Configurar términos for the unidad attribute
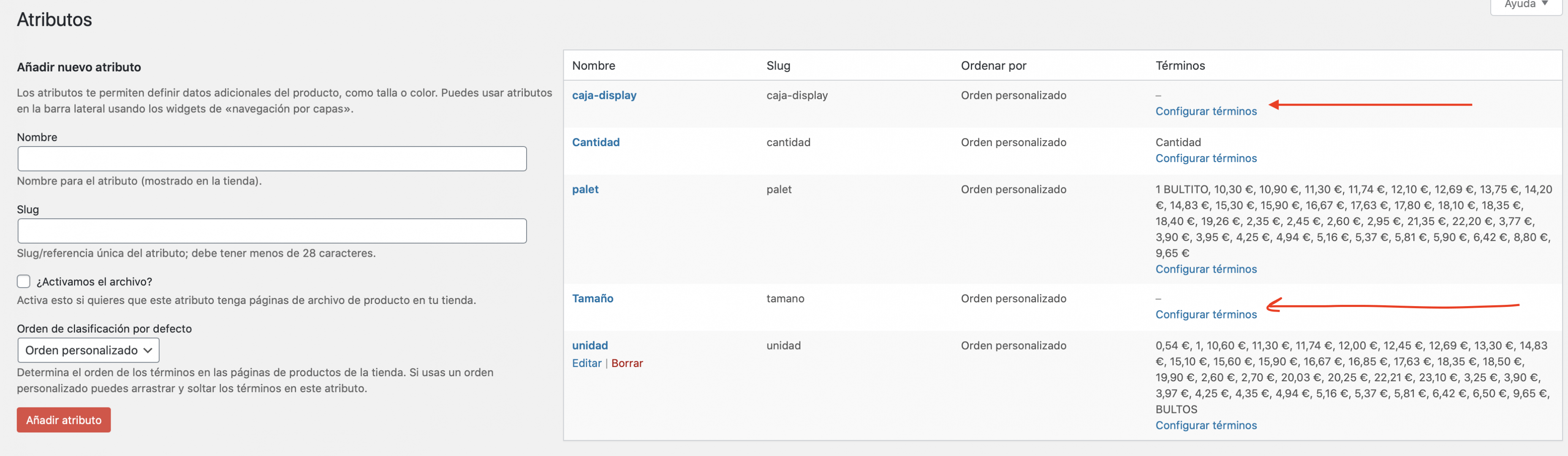This screenshot has width=1568, height=456. click(1206, 425)
